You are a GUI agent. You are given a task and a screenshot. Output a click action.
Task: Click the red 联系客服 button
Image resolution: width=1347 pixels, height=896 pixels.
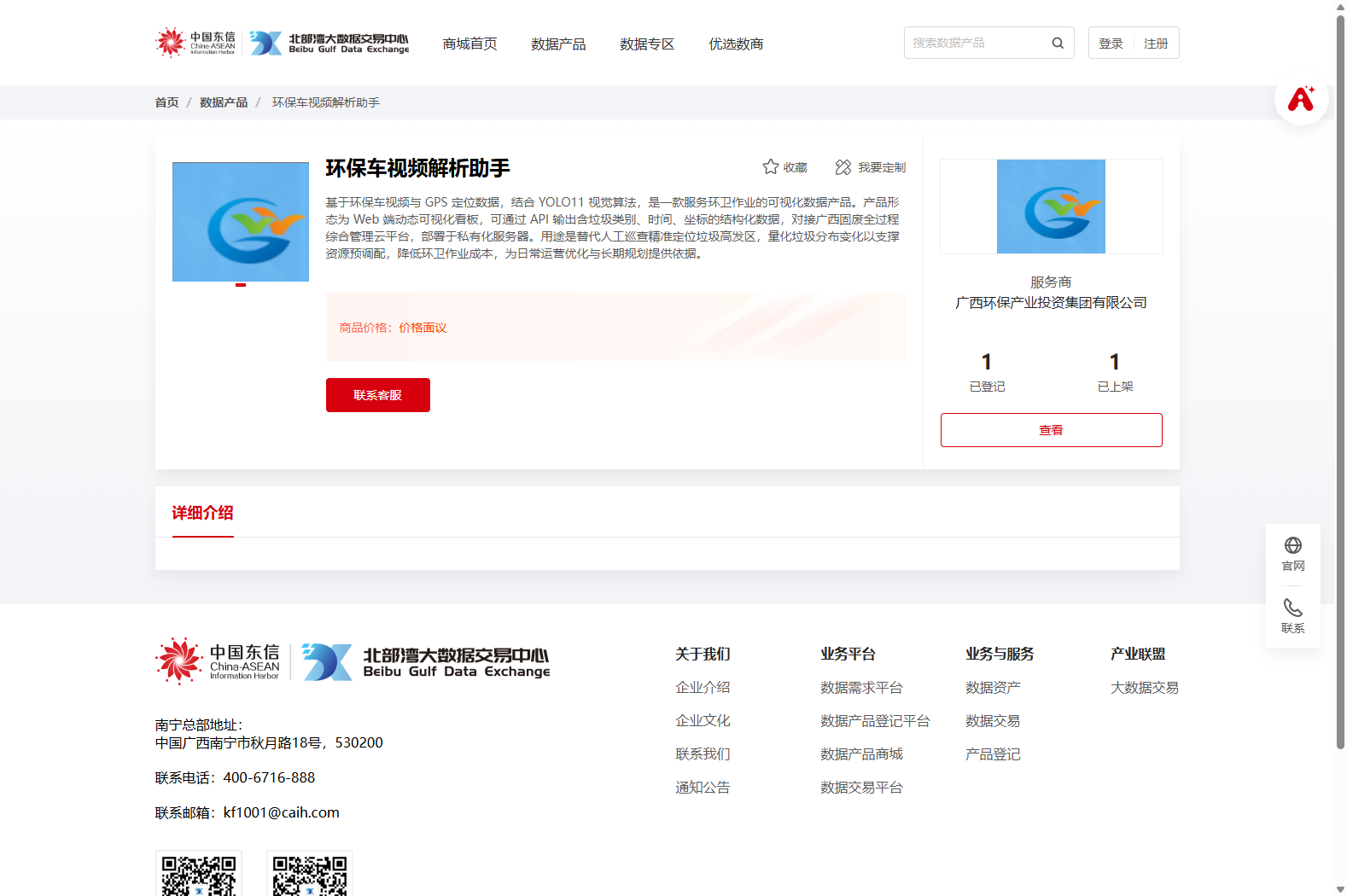[x=378, y=395]
